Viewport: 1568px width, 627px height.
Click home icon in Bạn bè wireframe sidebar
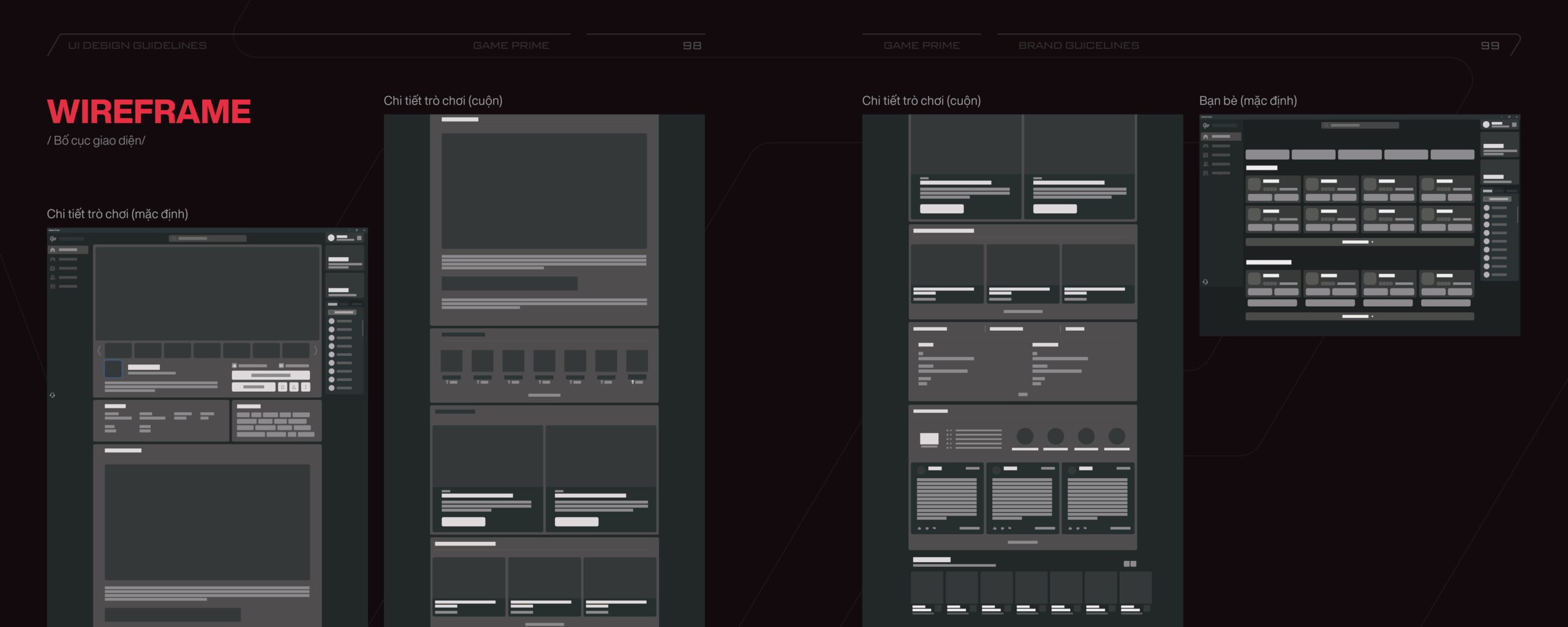tap(1205, 137)
